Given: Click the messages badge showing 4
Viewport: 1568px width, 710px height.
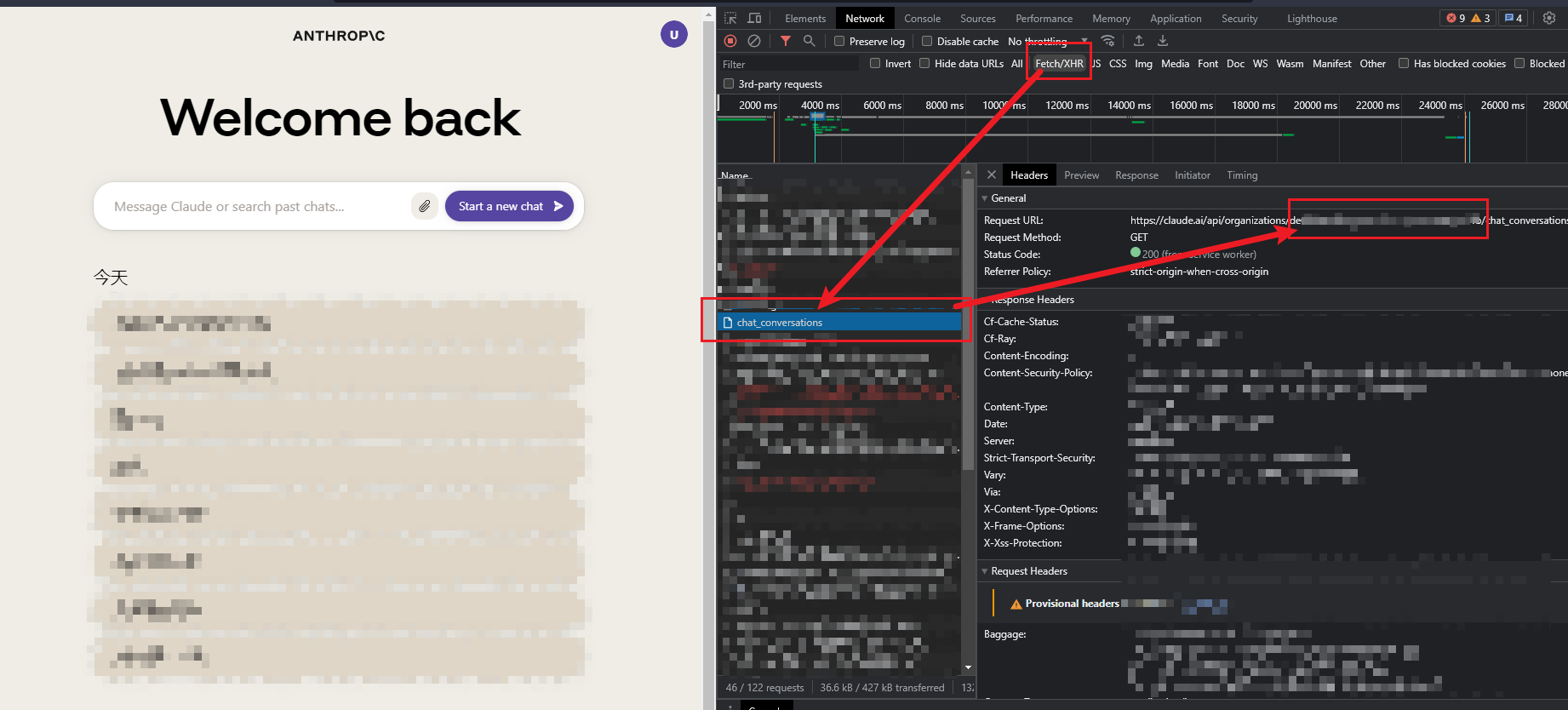Looking at the screenshot, I should tap(1514, 18).
